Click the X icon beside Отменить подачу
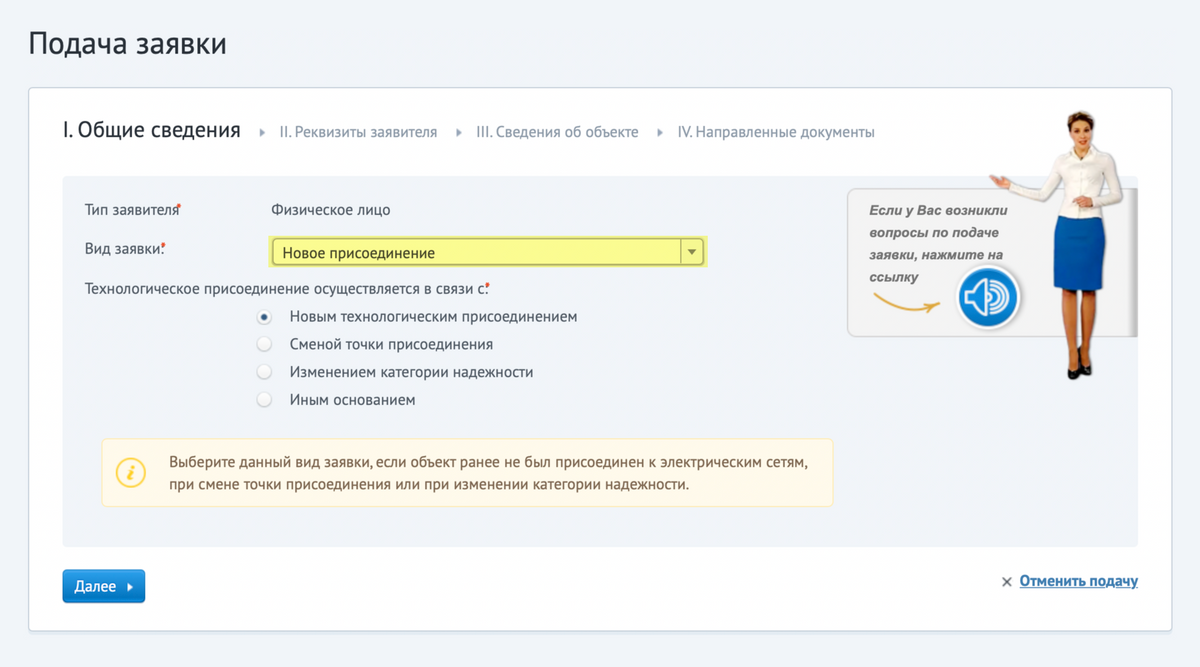The image size is (1200, 667). coord(1007,582)
